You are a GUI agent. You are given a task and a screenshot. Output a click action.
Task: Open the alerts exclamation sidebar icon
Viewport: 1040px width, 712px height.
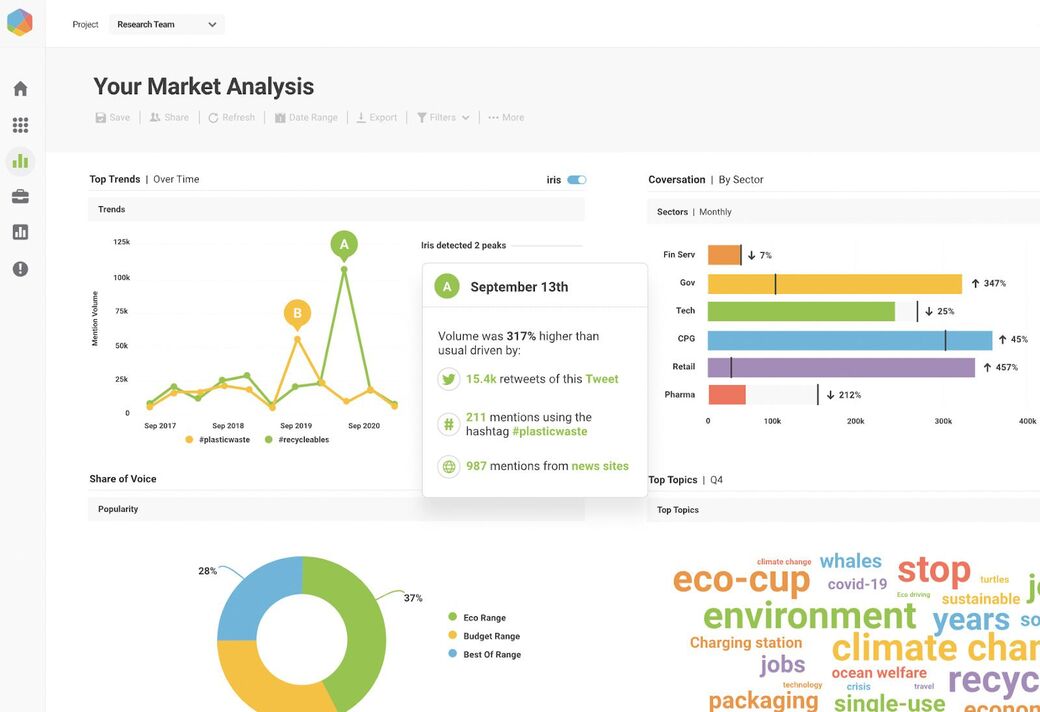pyautogui.click(x=21, y=269)
